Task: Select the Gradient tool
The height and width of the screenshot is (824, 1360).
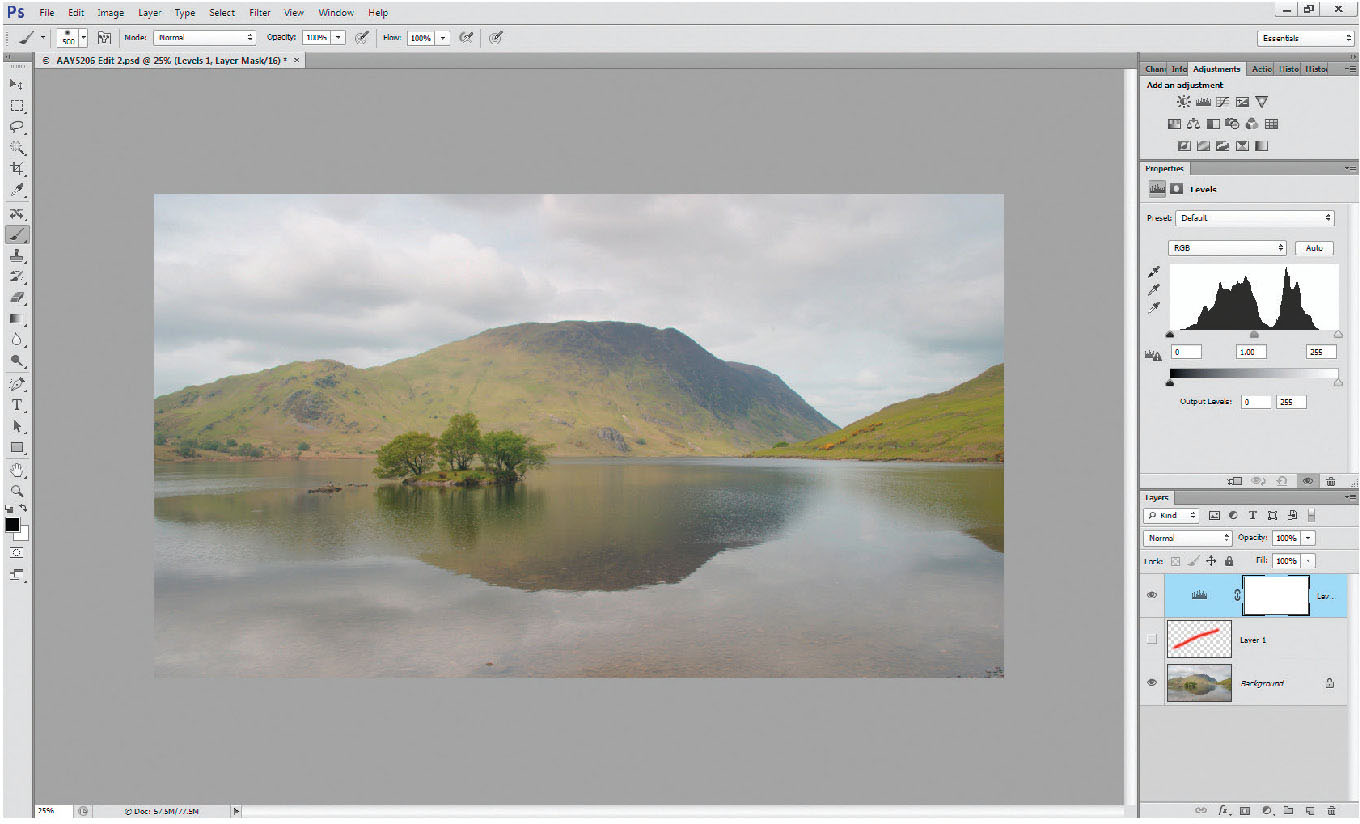Action: pyautogui.click(x=17, y=319)
